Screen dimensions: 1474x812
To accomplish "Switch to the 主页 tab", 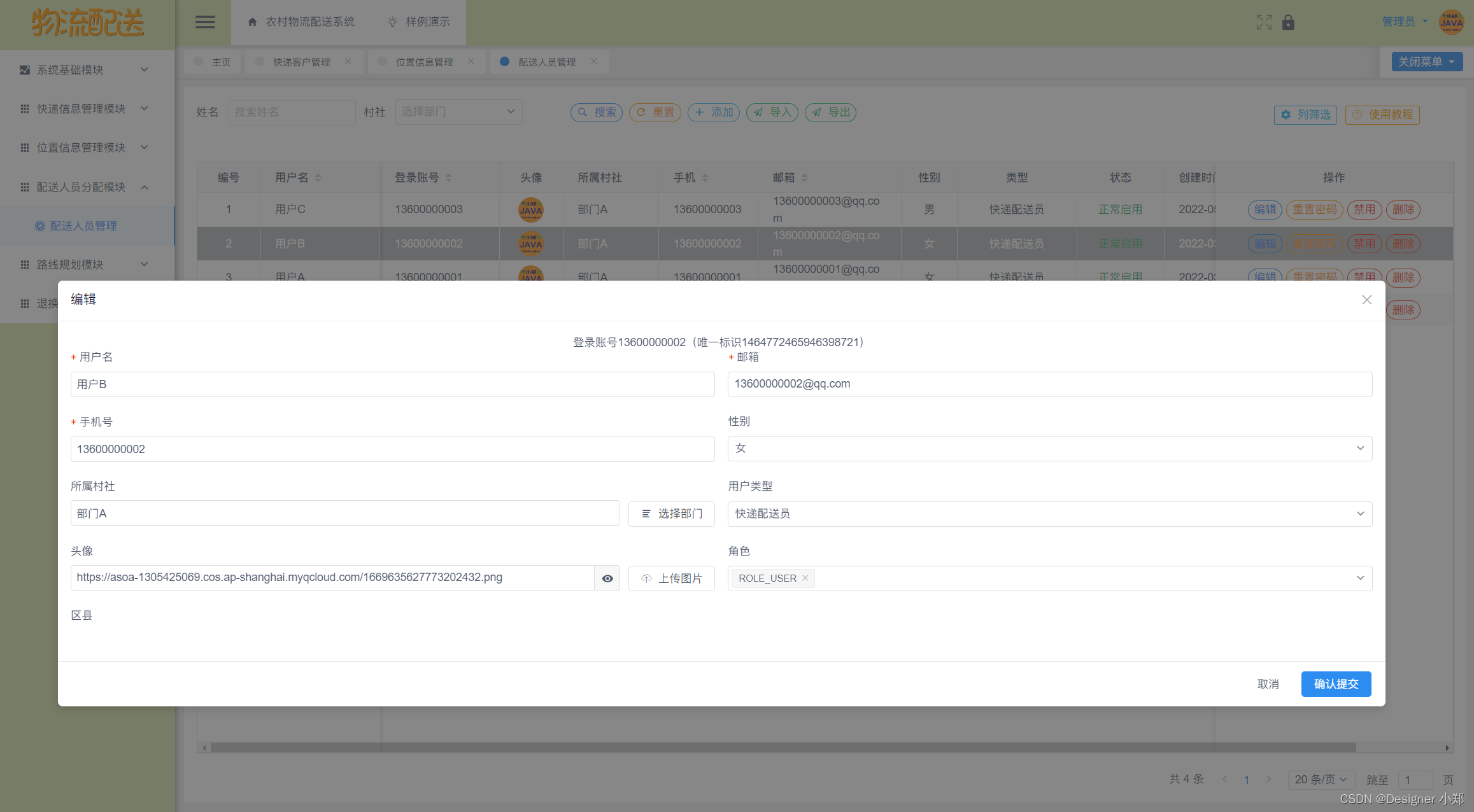I will click(213, 62).
